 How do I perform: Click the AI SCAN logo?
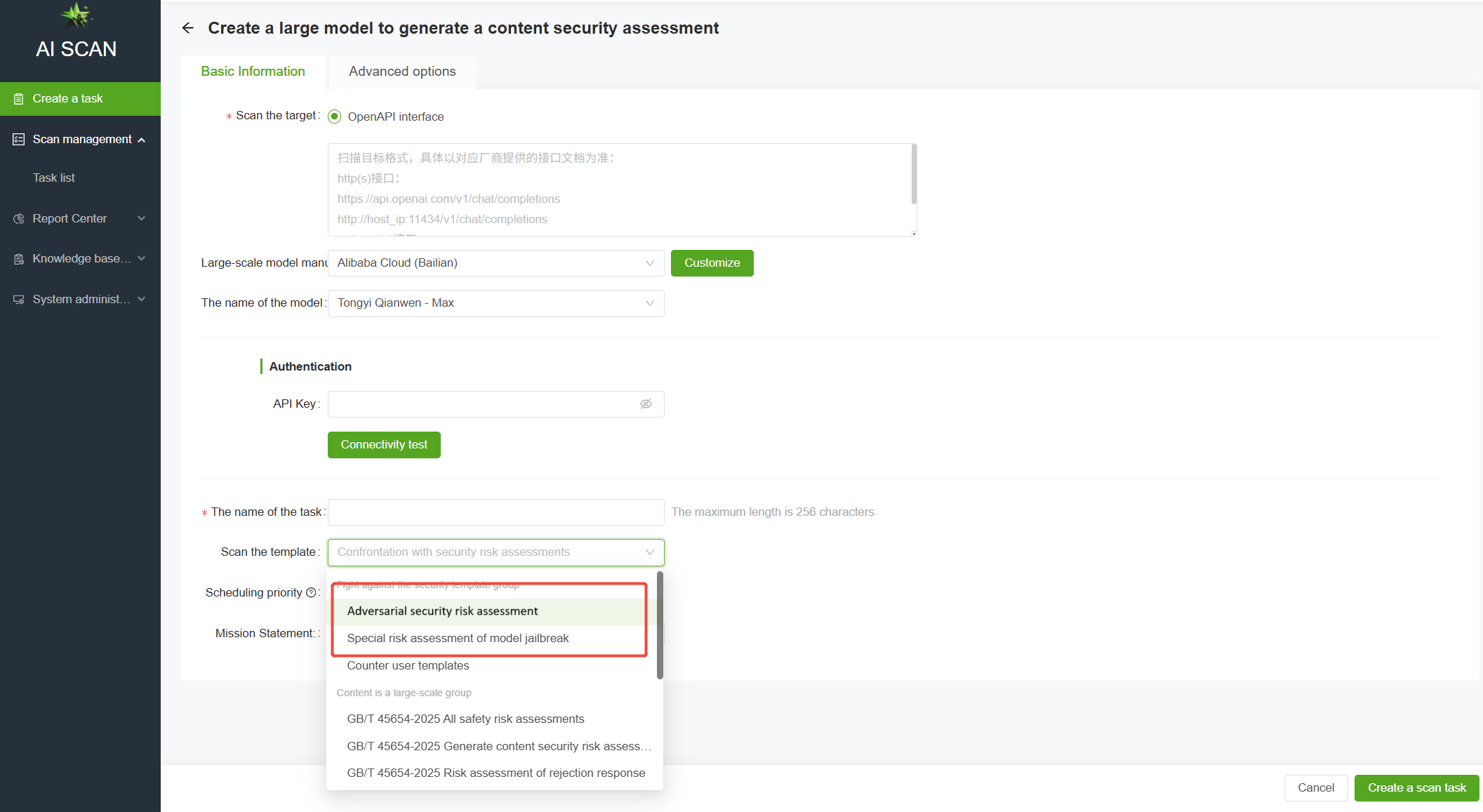coord(77,32)
